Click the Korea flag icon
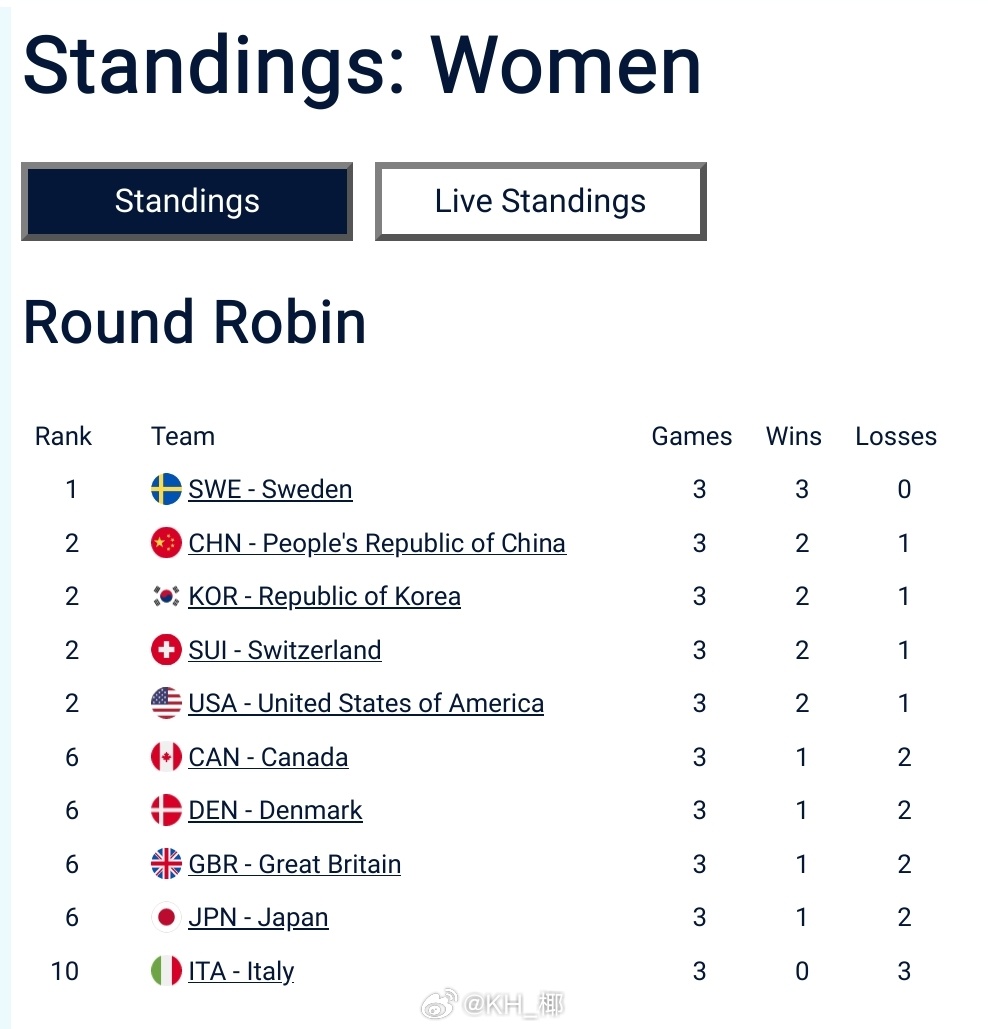Screen dimensions: 988x1029 tap(166, 597)
